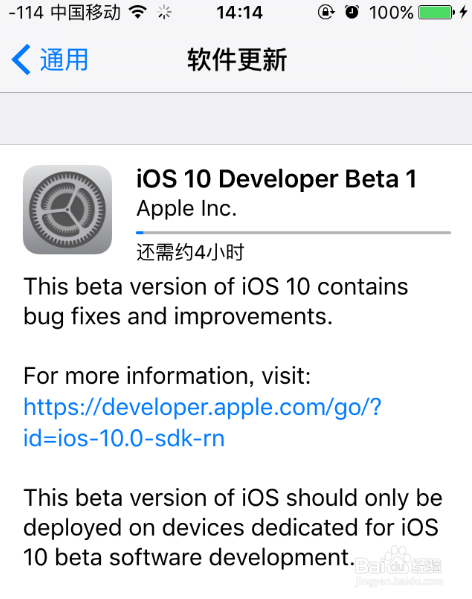Tap the 100% battery percentage text
Viewport: 472px width, 599px height.
click(391, 13)
